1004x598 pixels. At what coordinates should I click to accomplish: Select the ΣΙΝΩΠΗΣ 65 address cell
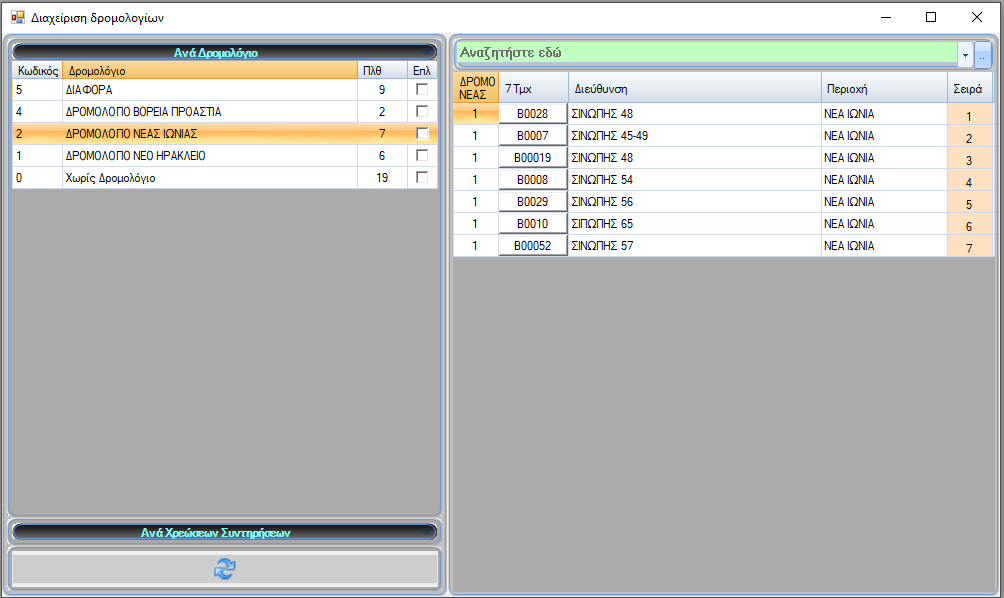[694, 224]
